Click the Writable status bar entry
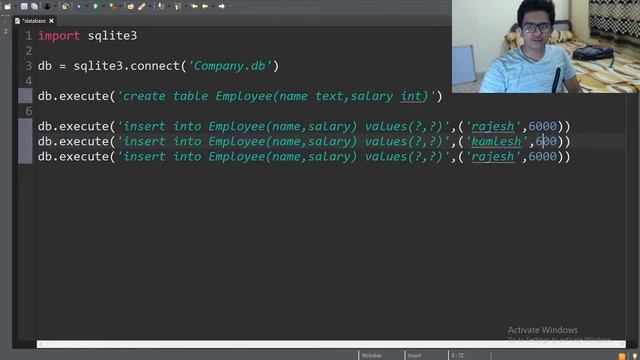Screen dimensions: 640x360 (371, 356)
